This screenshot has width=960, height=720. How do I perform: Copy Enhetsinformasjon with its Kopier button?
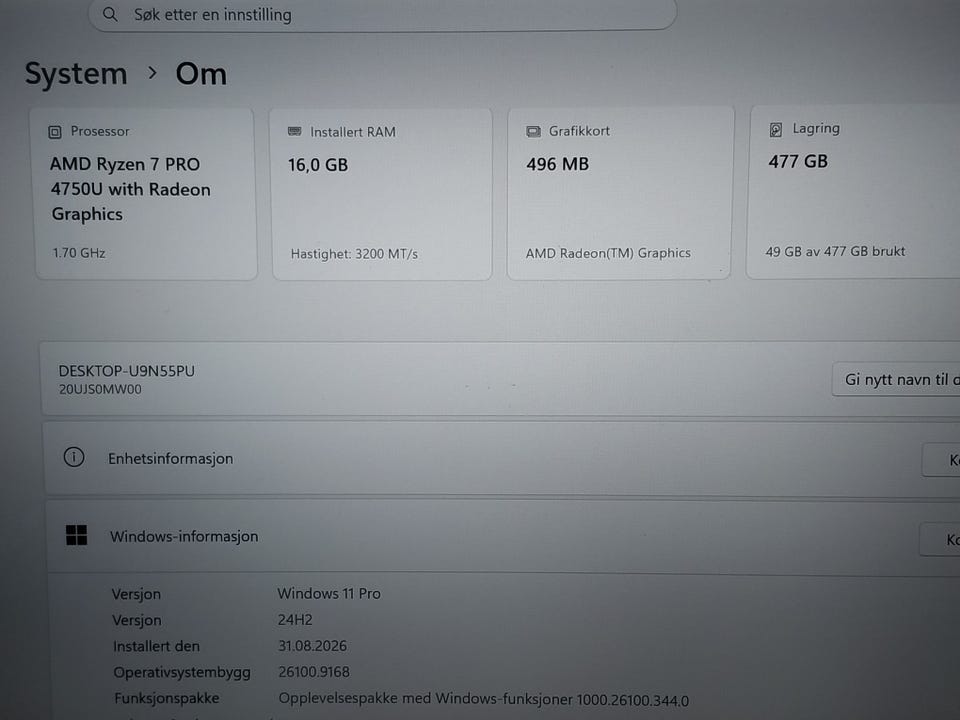(x=942, y=460)
